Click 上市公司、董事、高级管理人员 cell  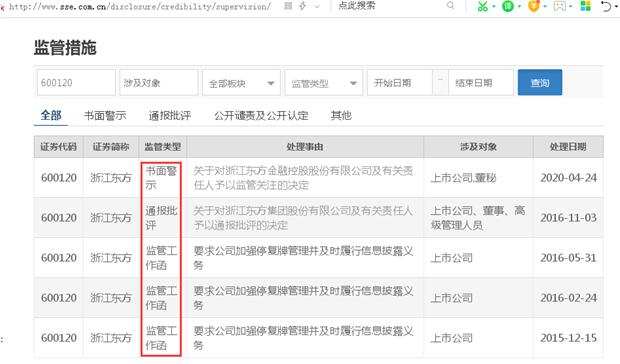click(478, 218)
